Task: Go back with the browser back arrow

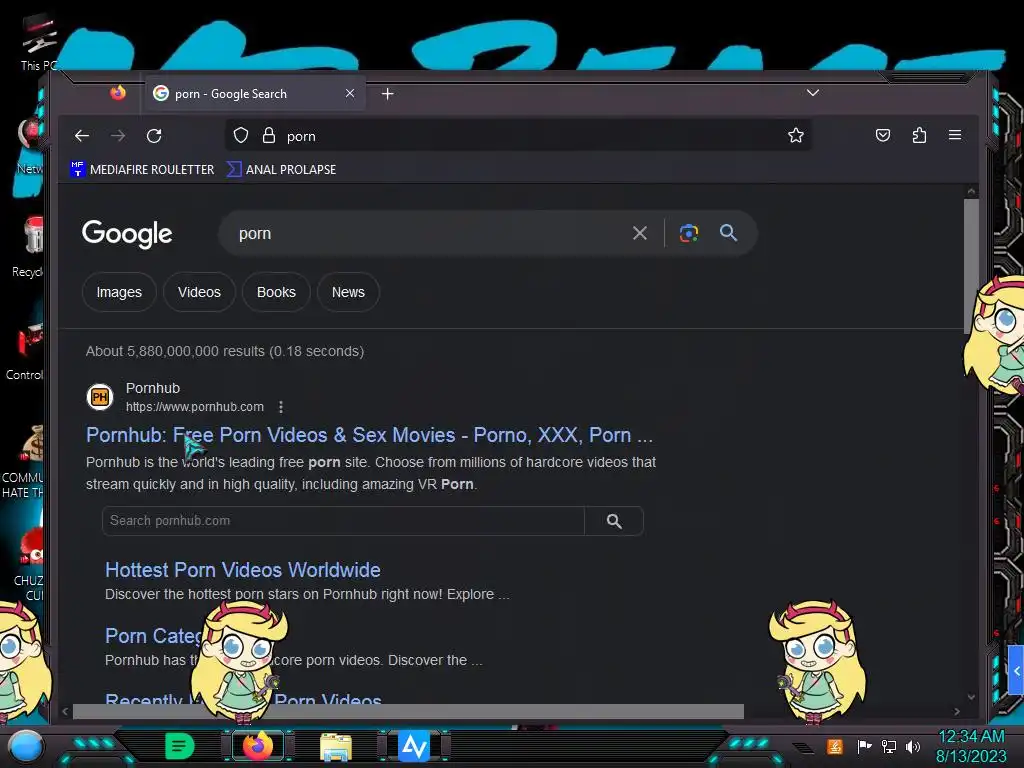Action: 82,136
